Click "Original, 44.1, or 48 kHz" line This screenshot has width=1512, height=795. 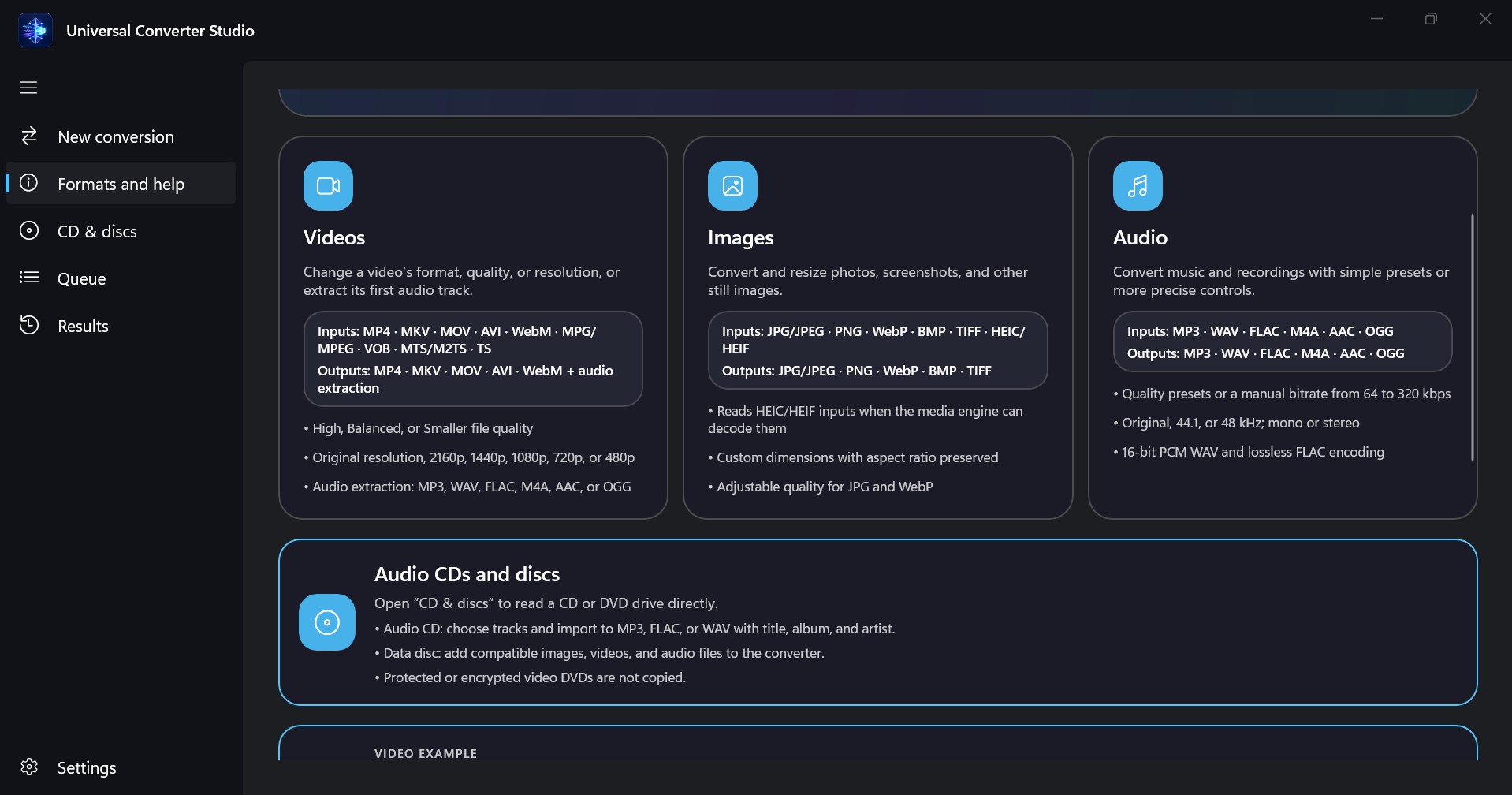[1236, 423]
